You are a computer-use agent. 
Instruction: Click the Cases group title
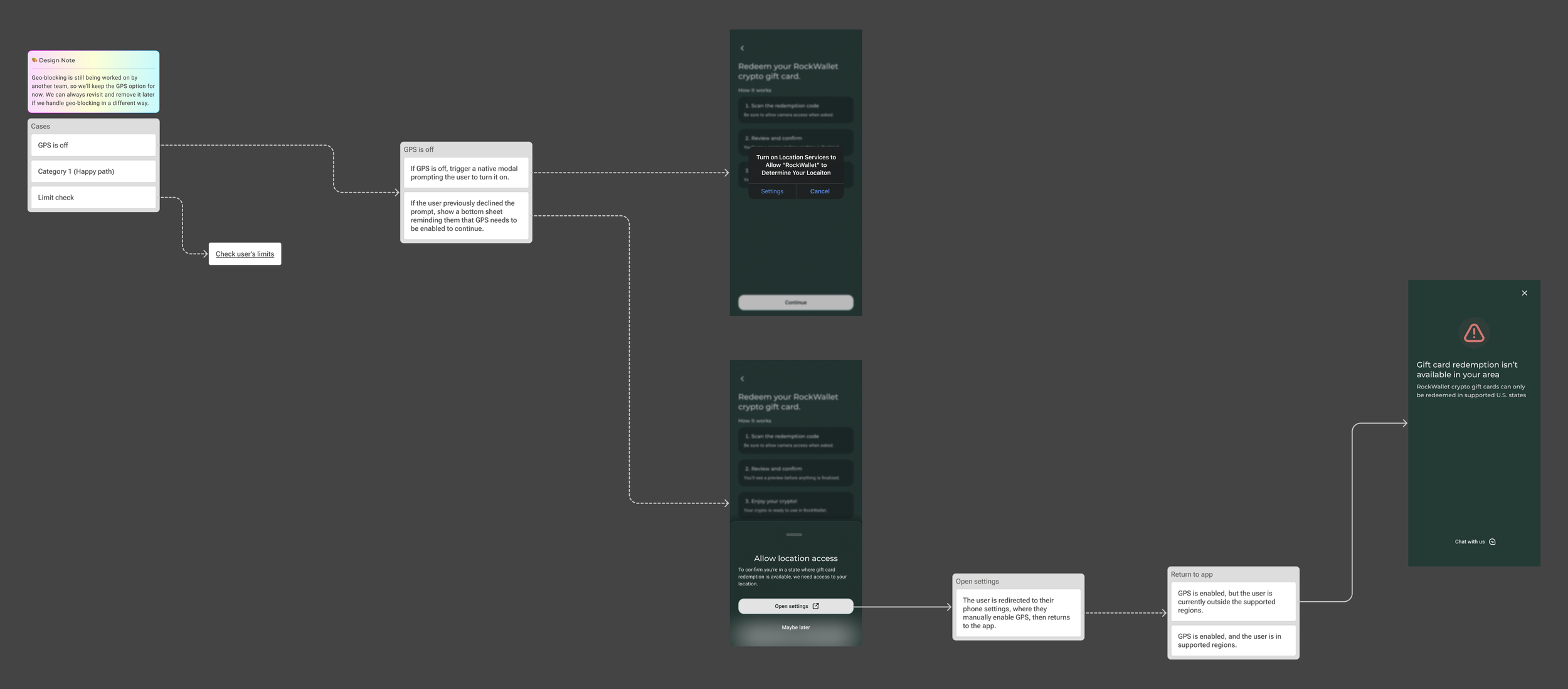point(41,126)
